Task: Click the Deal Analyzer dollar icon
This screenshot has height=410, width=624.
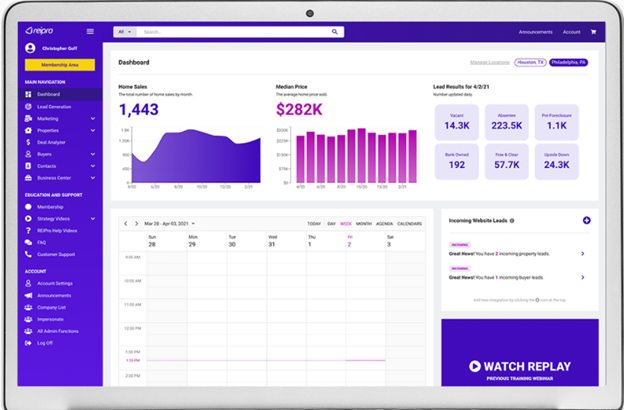Action: pos(28,142)
